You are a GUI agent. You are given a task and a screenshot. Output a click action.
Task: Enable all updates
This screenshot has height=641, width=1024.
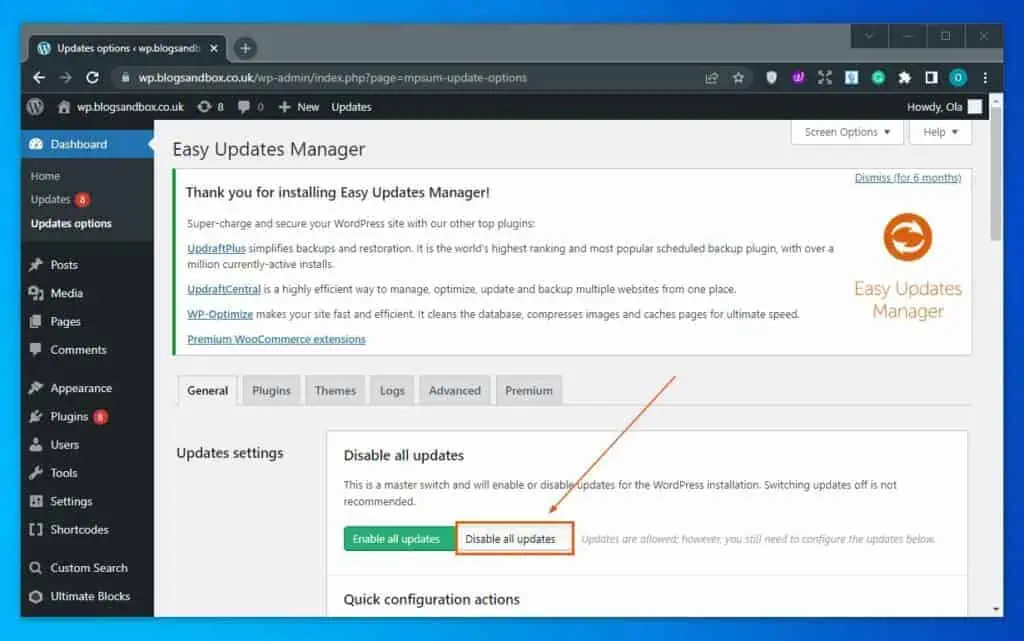coord(398,538)
